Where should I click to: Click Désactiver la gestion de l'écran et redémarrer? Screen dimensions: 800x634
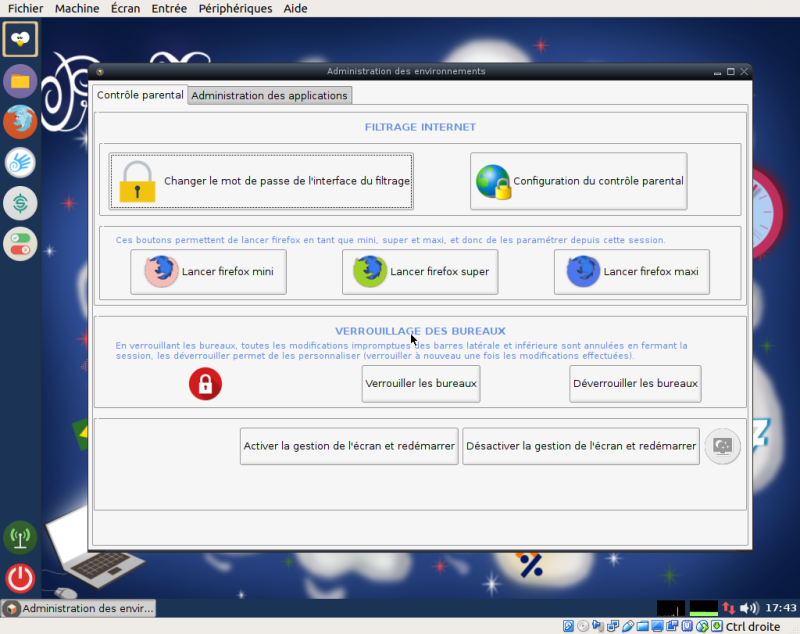point(581,446)
